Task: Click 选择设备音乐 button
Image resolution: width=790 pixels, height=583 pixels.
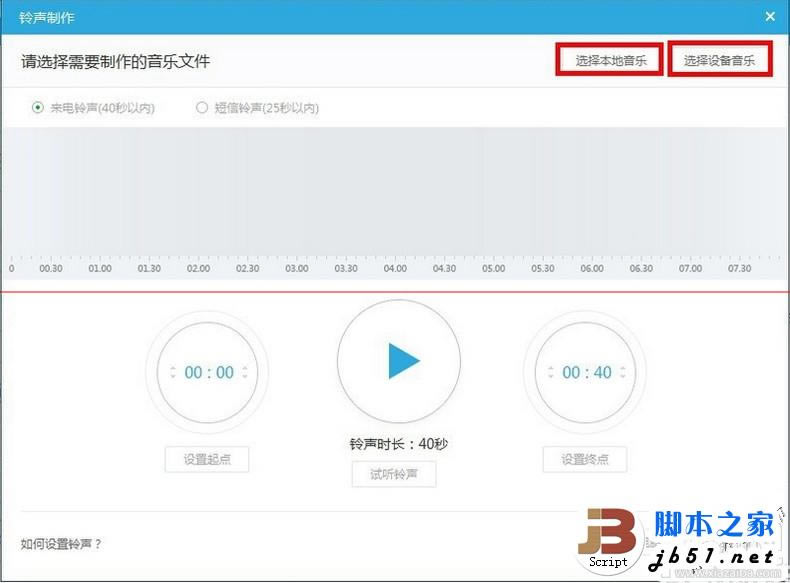Action: pyautogui.click(x=719, y=60)
